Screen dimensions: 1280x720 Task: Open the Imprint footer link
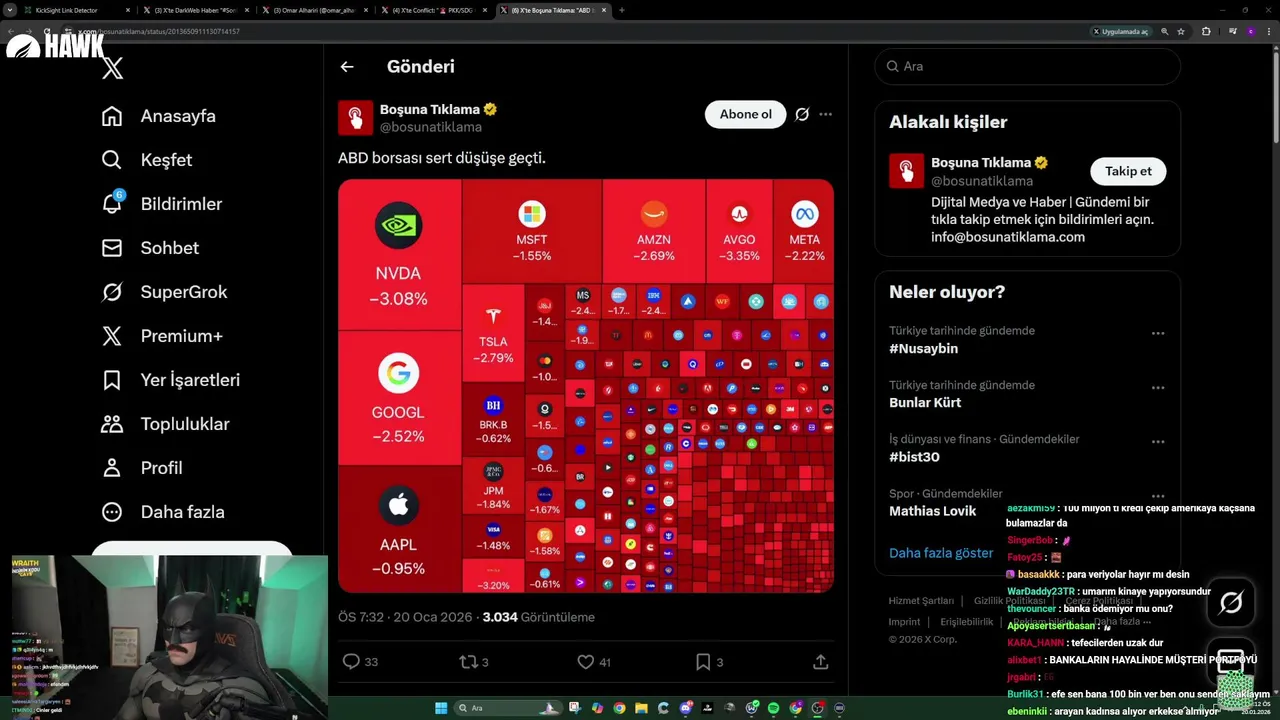tap(904, 622)
